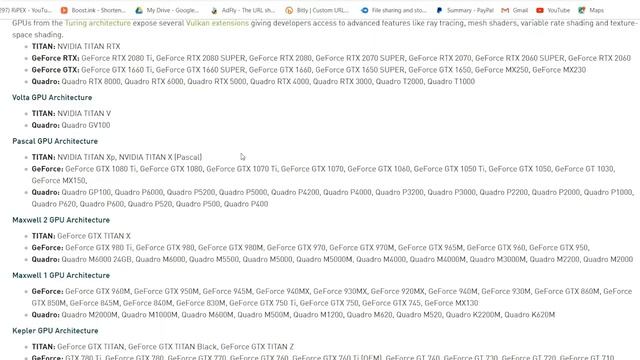Open the Maps bookmark
Screen dimensions: 640x360
591,10
